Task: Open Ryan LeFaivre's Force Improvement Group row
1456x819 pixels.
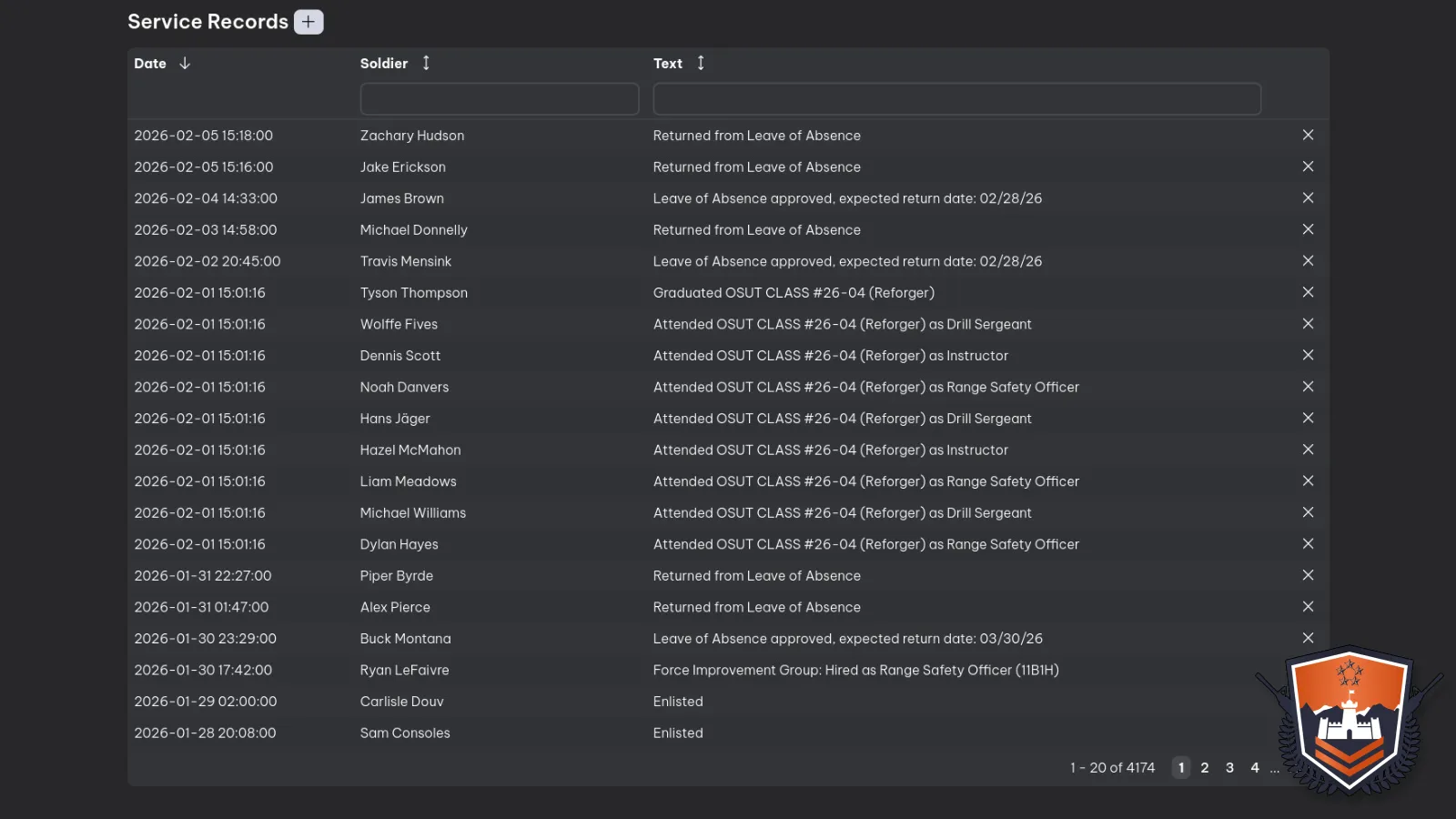Action: tap(855, 670)
